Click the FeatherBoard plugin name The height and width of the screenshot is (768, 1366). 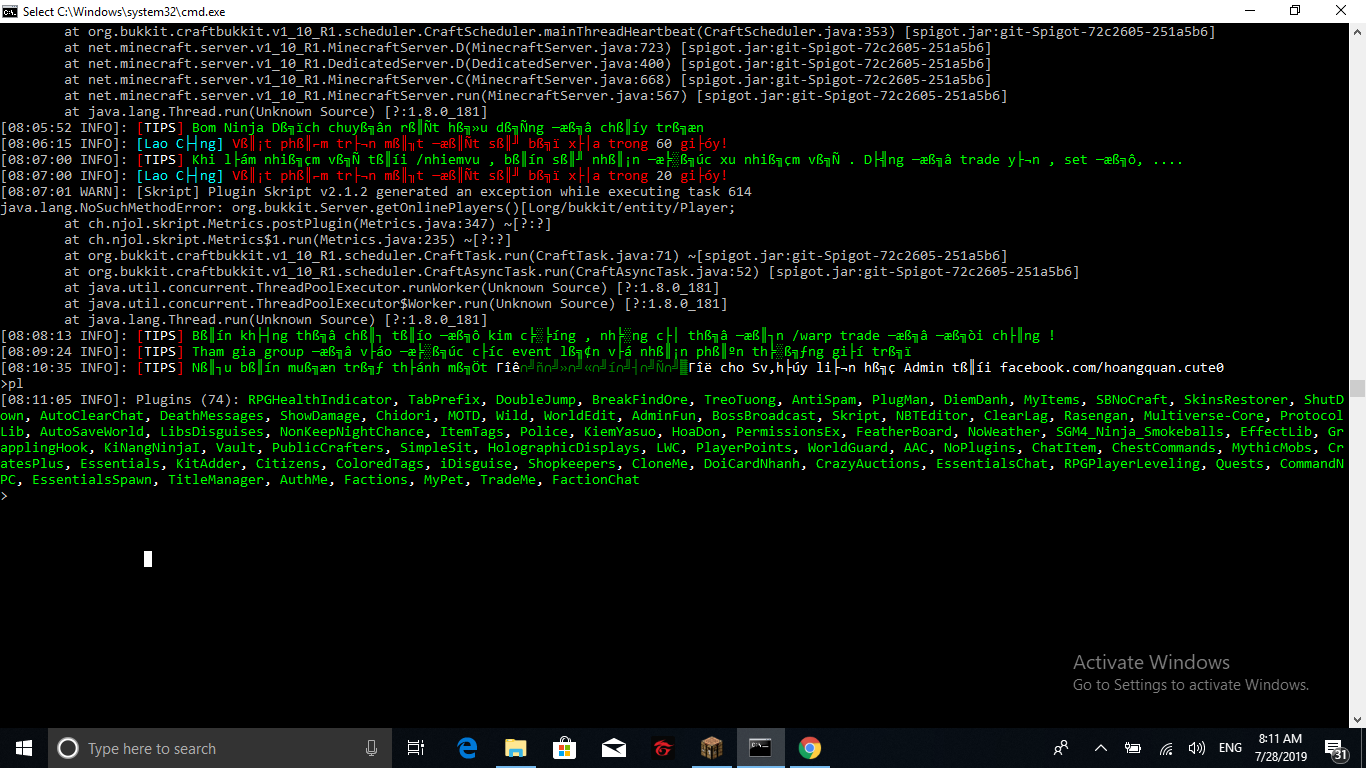(x=904, y=432)
